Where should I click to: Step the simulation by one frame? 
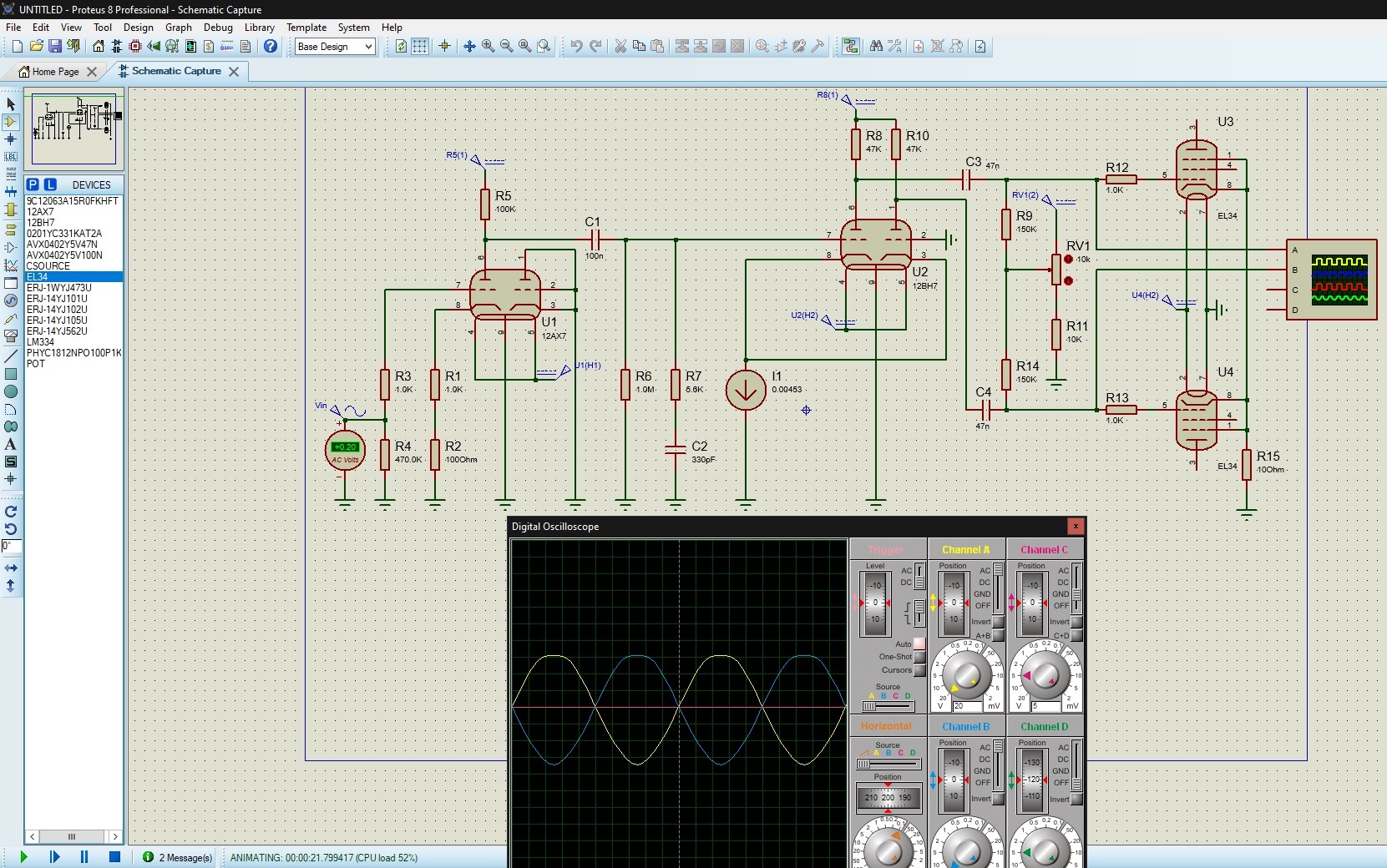(x=54, y=856)
